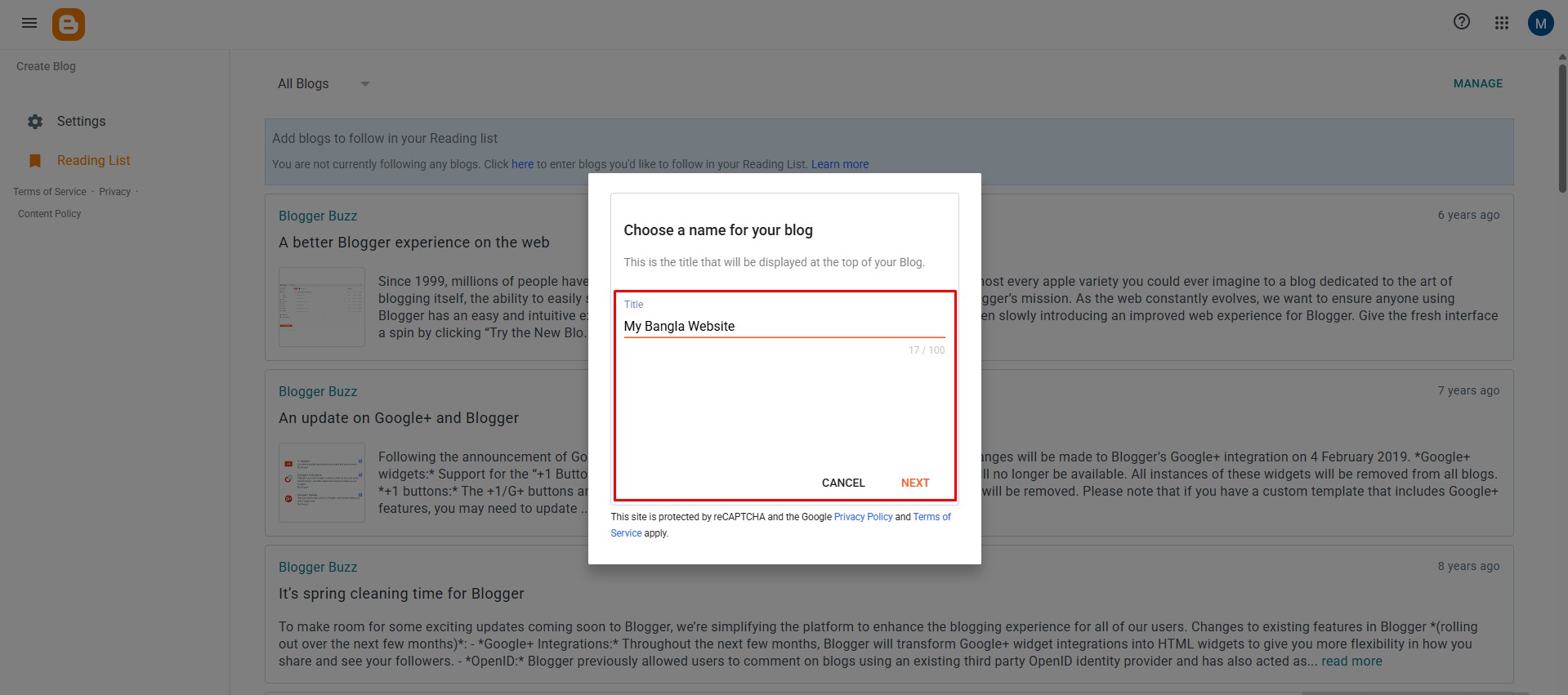Image resolution: width=1568 pixels, height=695 pixels.
Task: Click the 'here' link to follow blogs
Action: click(522, 164)
